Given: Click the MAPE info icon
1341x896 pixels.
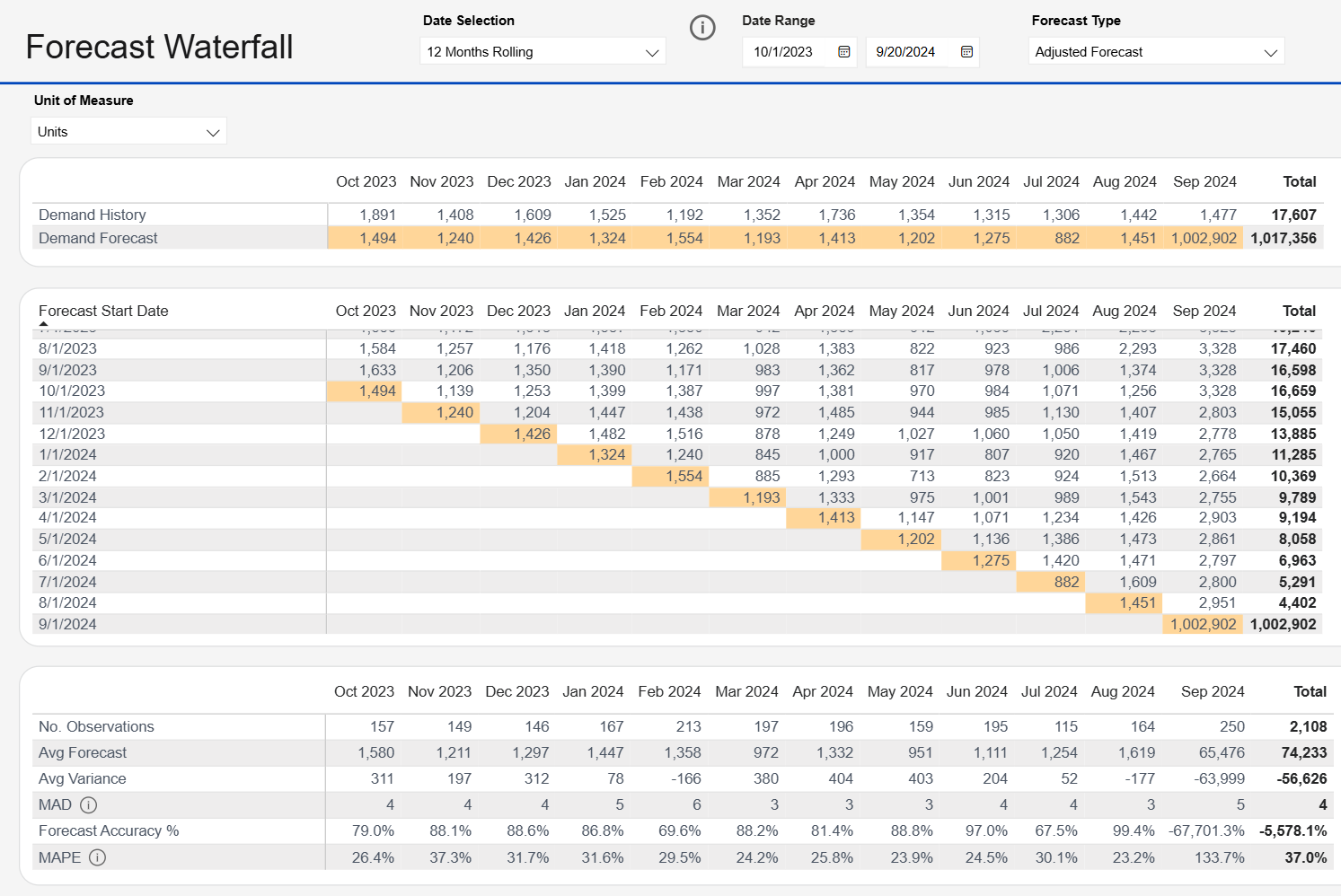Looking at the screenshot, I should pyautogui.click(x=98, y=857).
